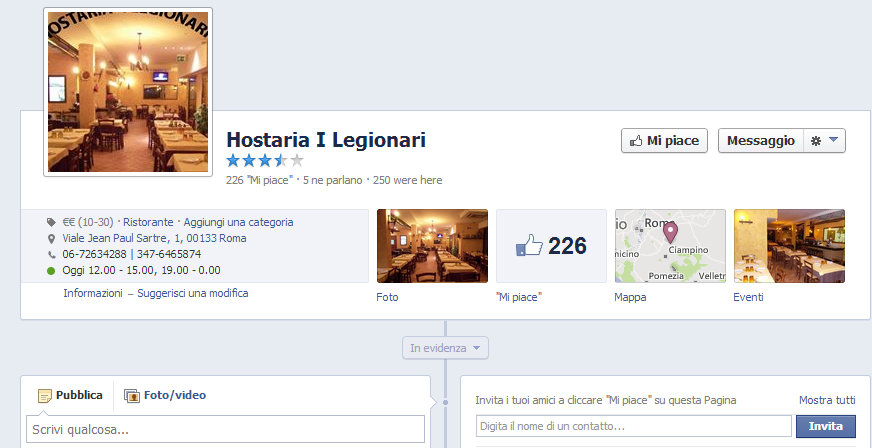Focus the Digita il nome di un contatto field
The width and height of the screenshot is (872, 448).
(633, 426)
